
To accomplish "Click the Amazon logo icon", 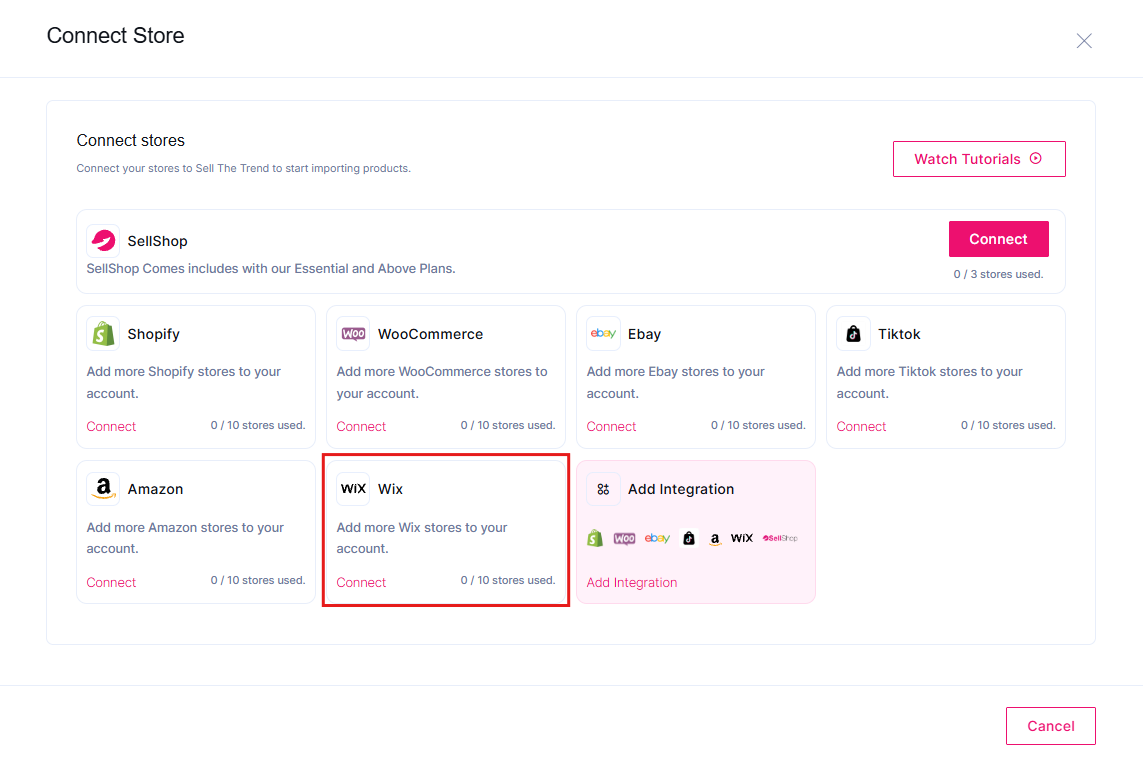I will (x=104, y=489).
